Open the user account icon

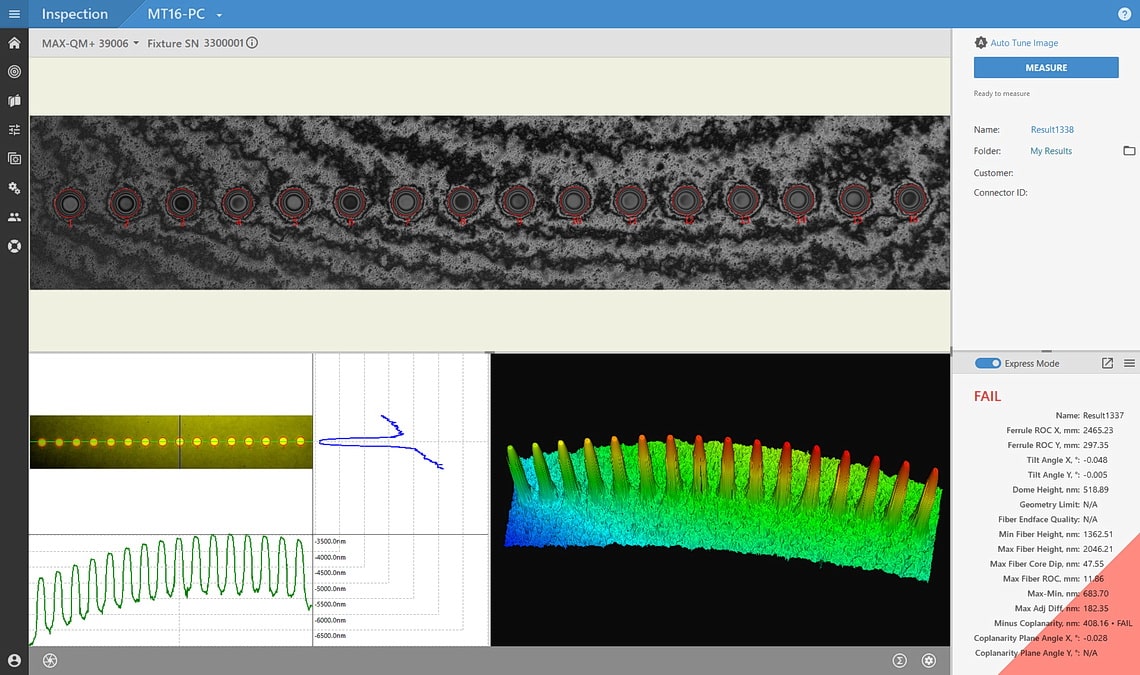(x=14, y=660)
